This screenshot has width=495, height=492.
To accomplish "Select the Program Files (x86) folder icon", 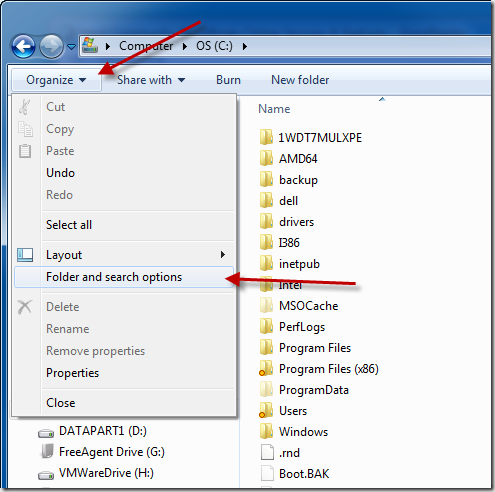I will point(266,369).
